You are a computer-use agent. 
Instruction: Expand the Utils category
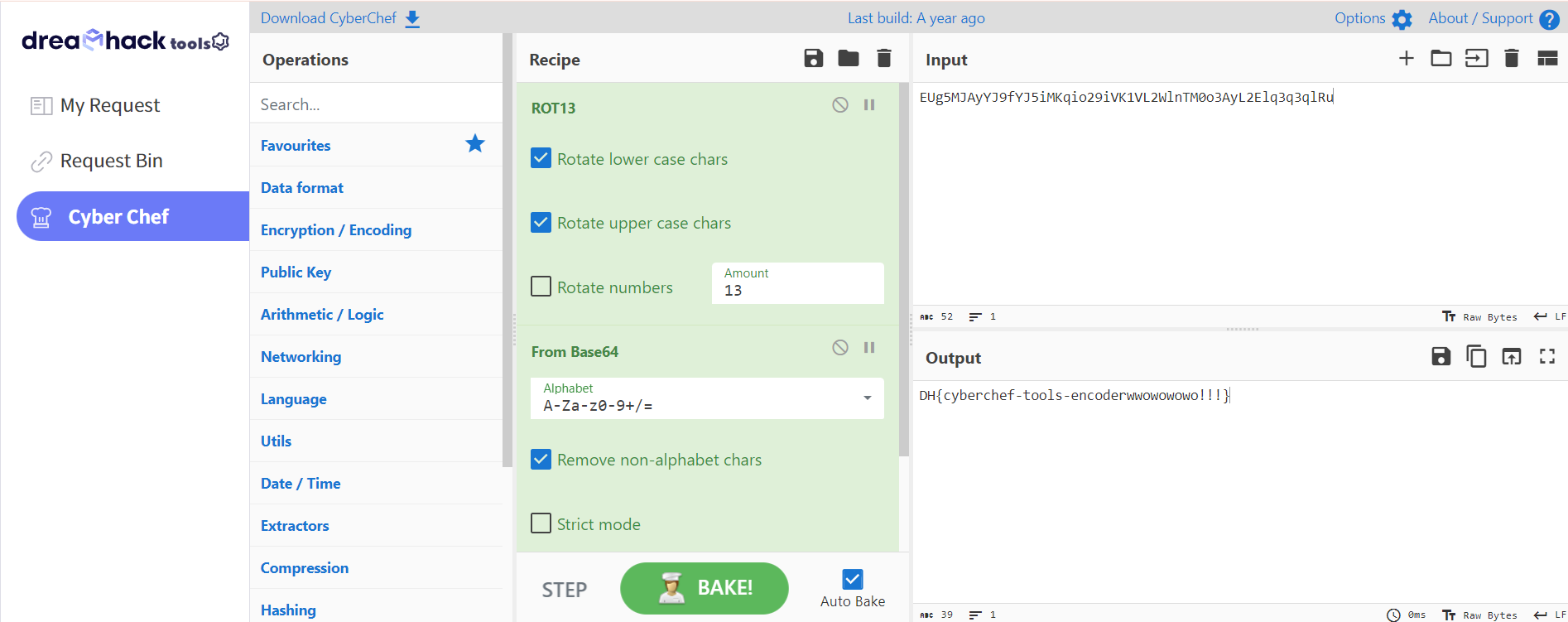377,441
